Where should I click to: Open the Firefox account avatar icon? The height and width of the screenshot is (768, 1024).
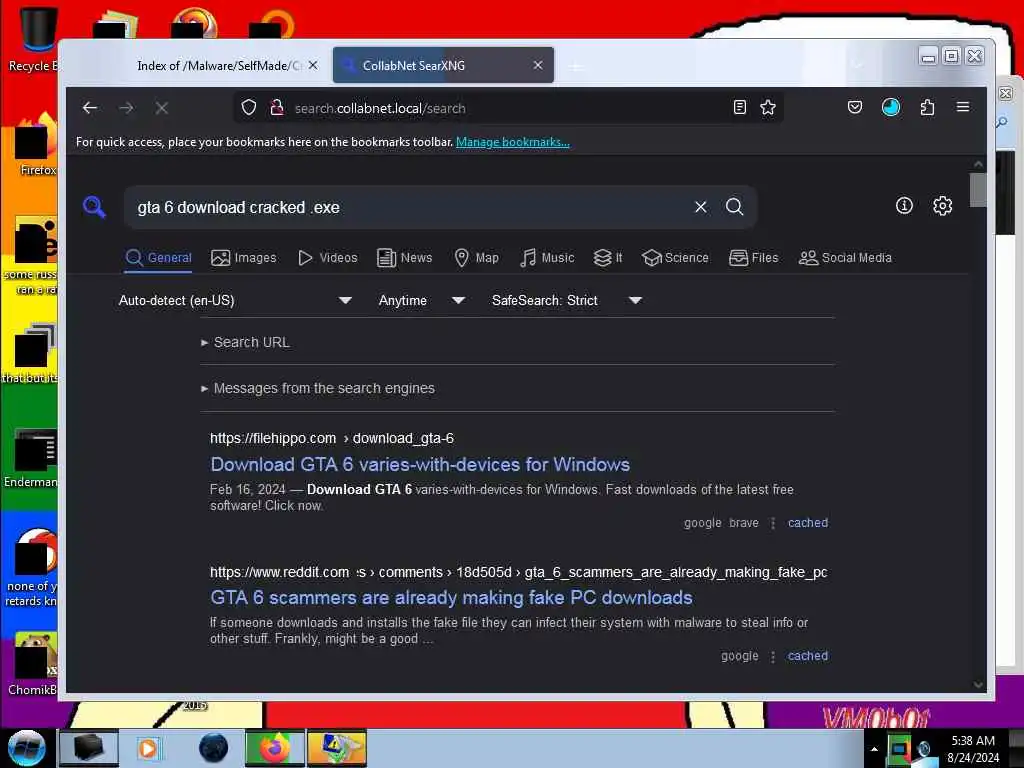click(x=891, y=108)
